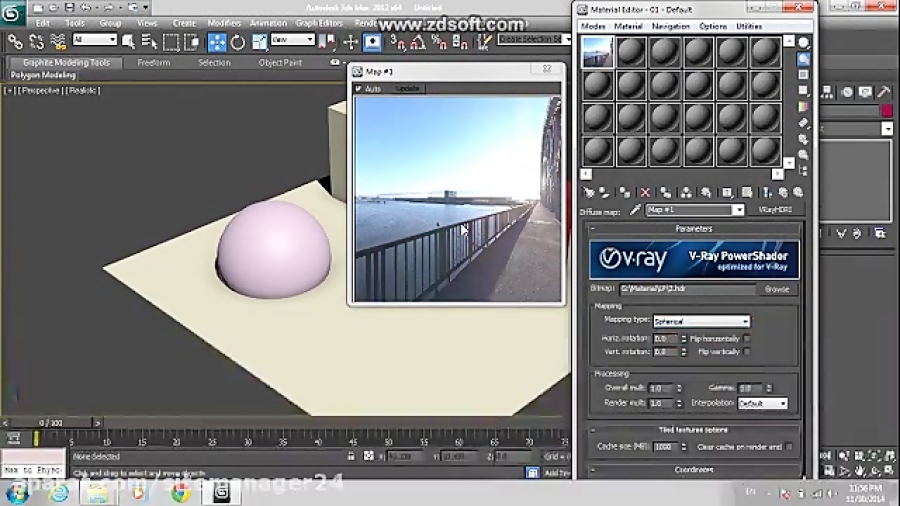Select the Link tool in main toolbar

click(15, 41)
